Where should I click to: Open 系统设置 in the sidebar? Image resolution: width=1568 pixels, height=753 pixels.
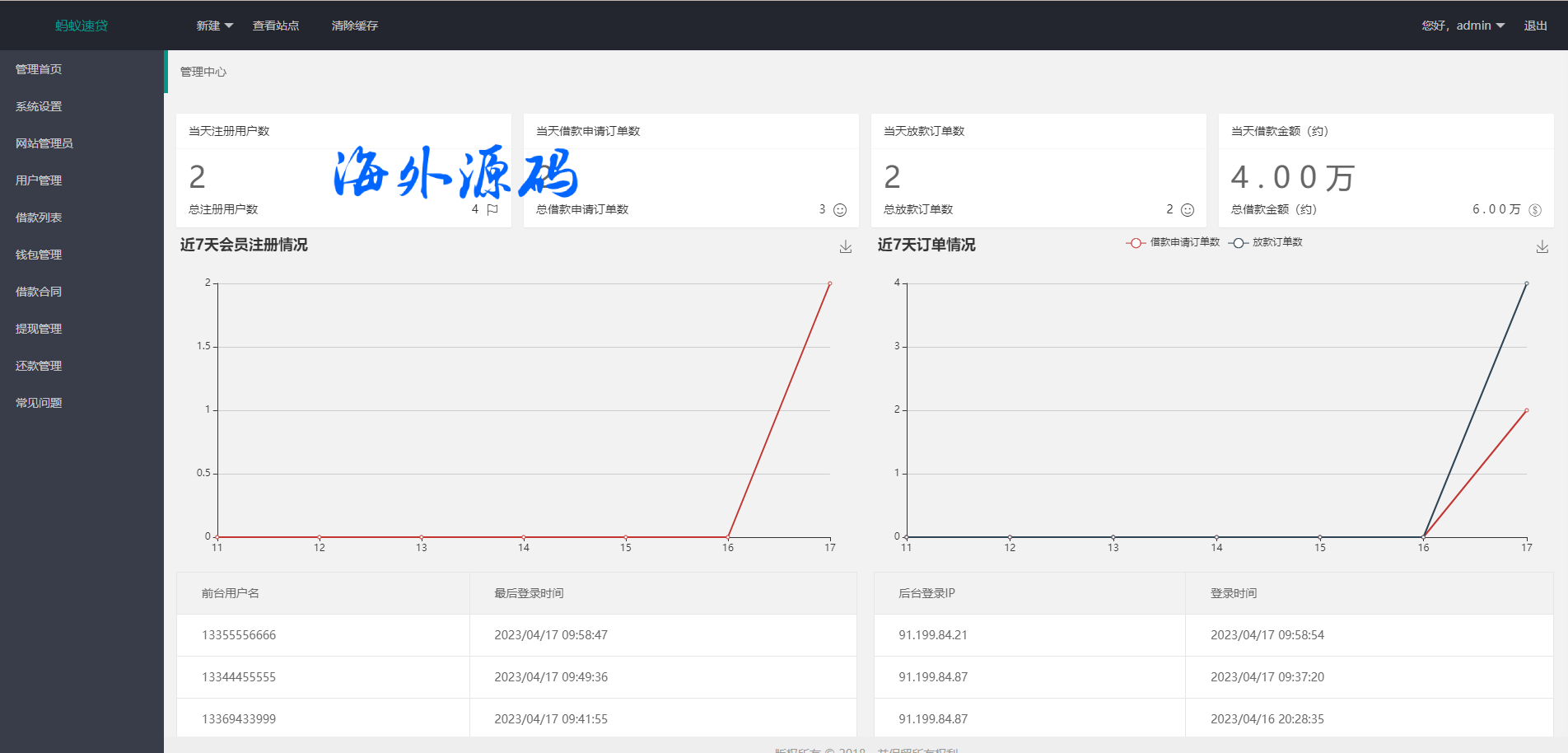(39, 106)
